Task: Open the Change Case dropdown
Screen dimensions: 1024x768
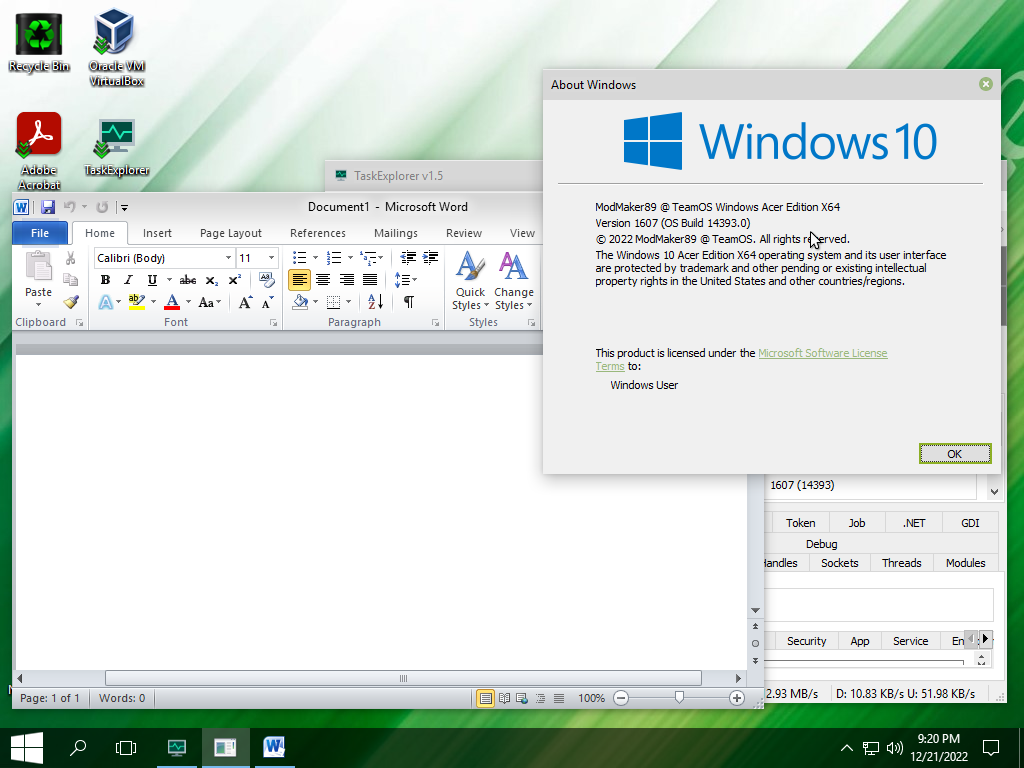Action: (210, 302)
